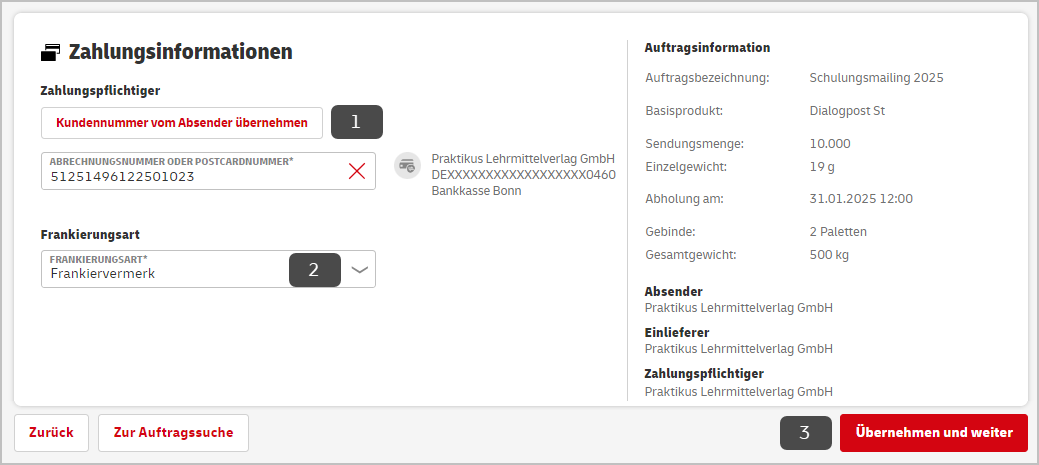The height and width of the screenshot is (465, 1039).
Task: Select the dark callout marker number 3
Action: tap(806, 433)
